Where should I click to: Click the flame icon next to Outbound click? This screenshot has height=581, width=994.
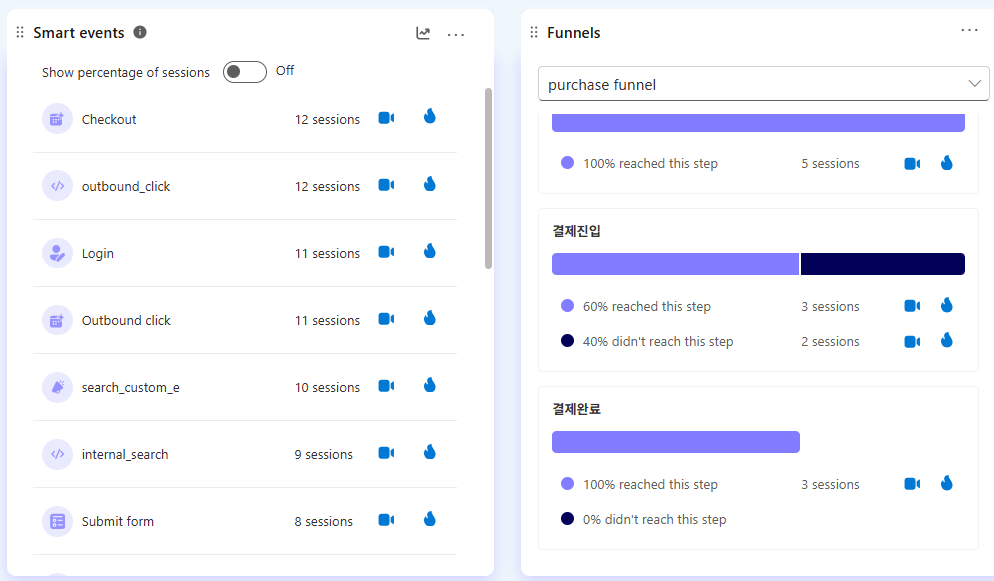(x=429, y=318)
